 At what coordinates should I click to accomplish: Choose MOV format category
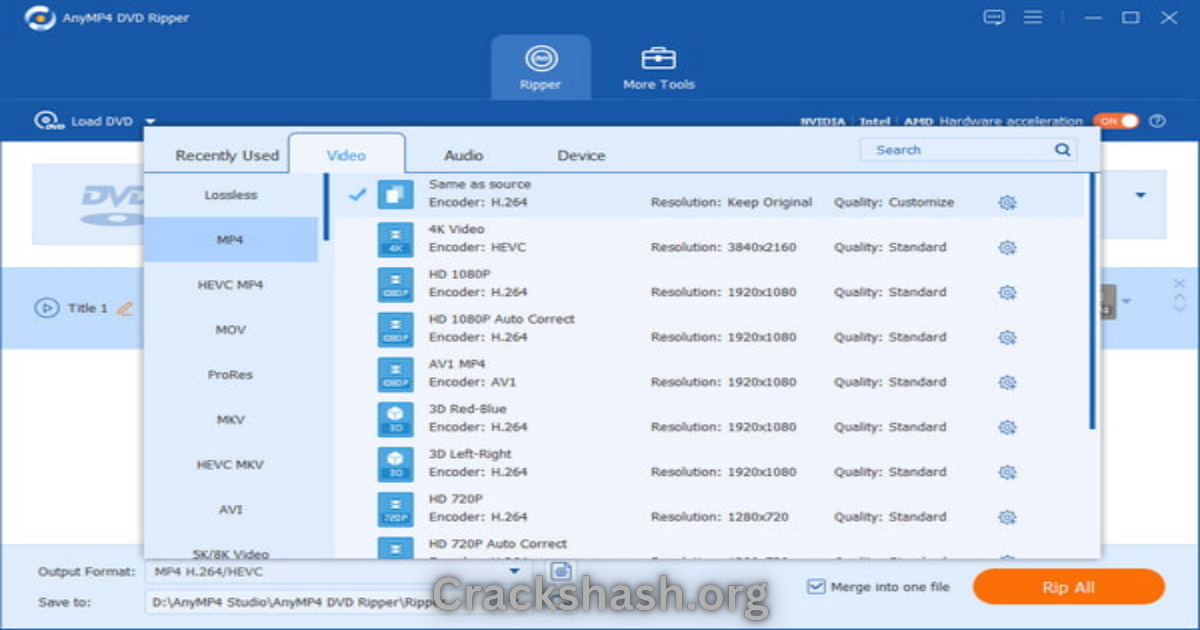coord(231,330)
